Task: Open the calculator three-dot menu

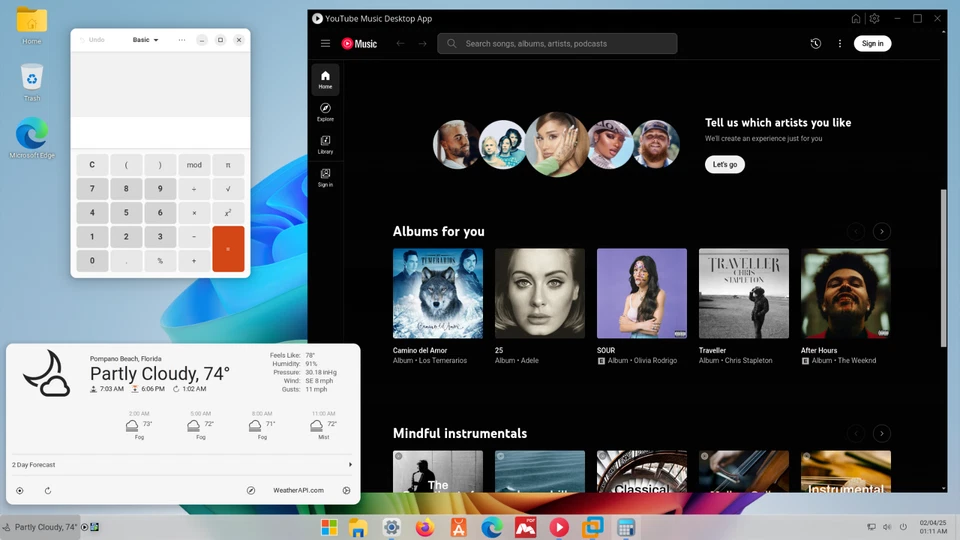Action: pos(182,40)
